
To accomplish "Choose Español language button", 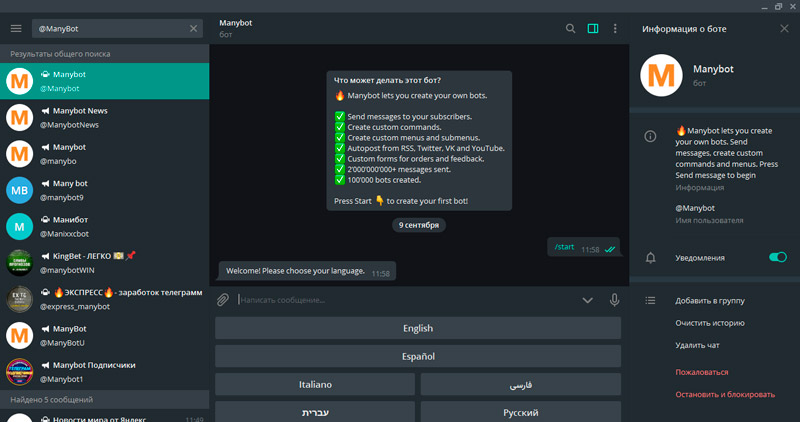I will tap(418, 356).
